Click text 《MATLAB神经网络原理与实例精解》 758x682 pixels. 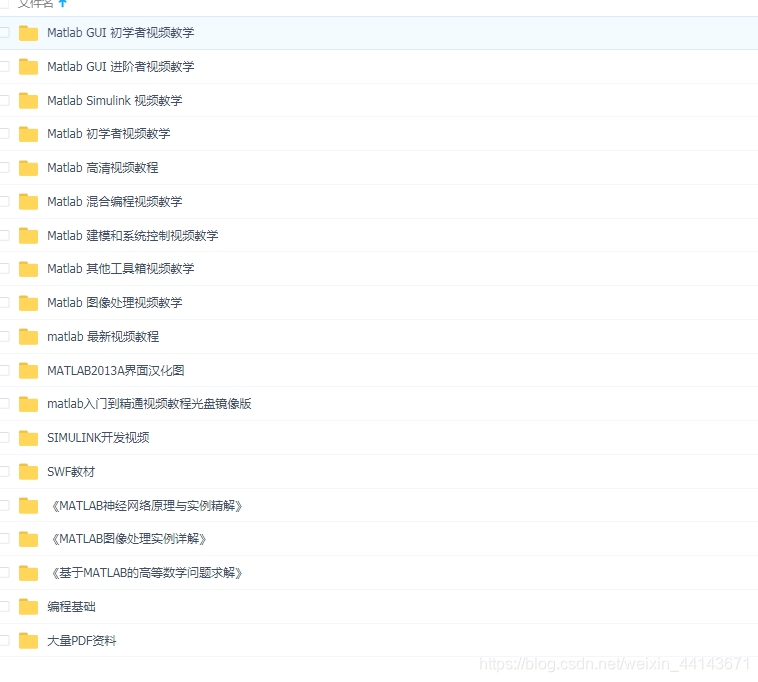[145, 506]
